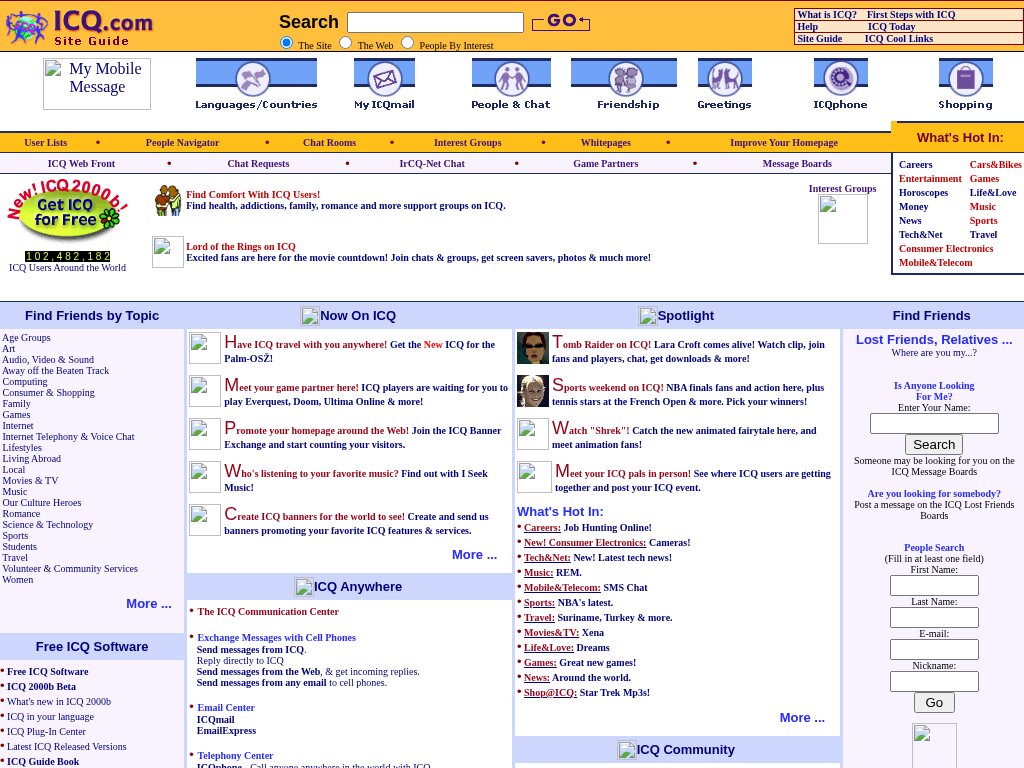Image resolution: width=1024 pixels, height=768 pixels.
Task: Click the Promote your homepage image icon
Action: pos(205,434)
